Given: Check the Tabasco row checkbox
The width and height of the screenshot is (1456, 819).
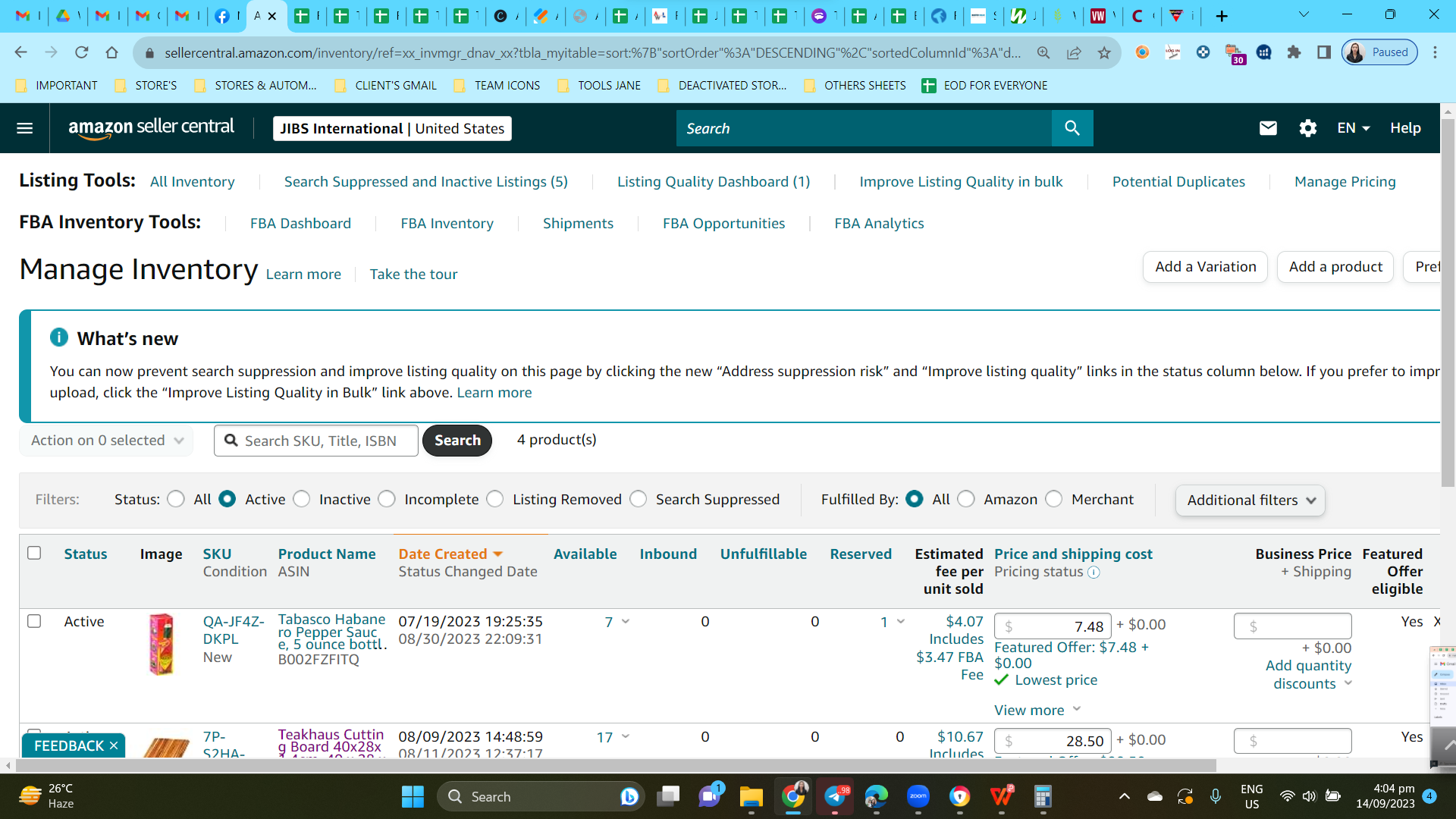Looking at the screenshot, I should tap(34, 621).
